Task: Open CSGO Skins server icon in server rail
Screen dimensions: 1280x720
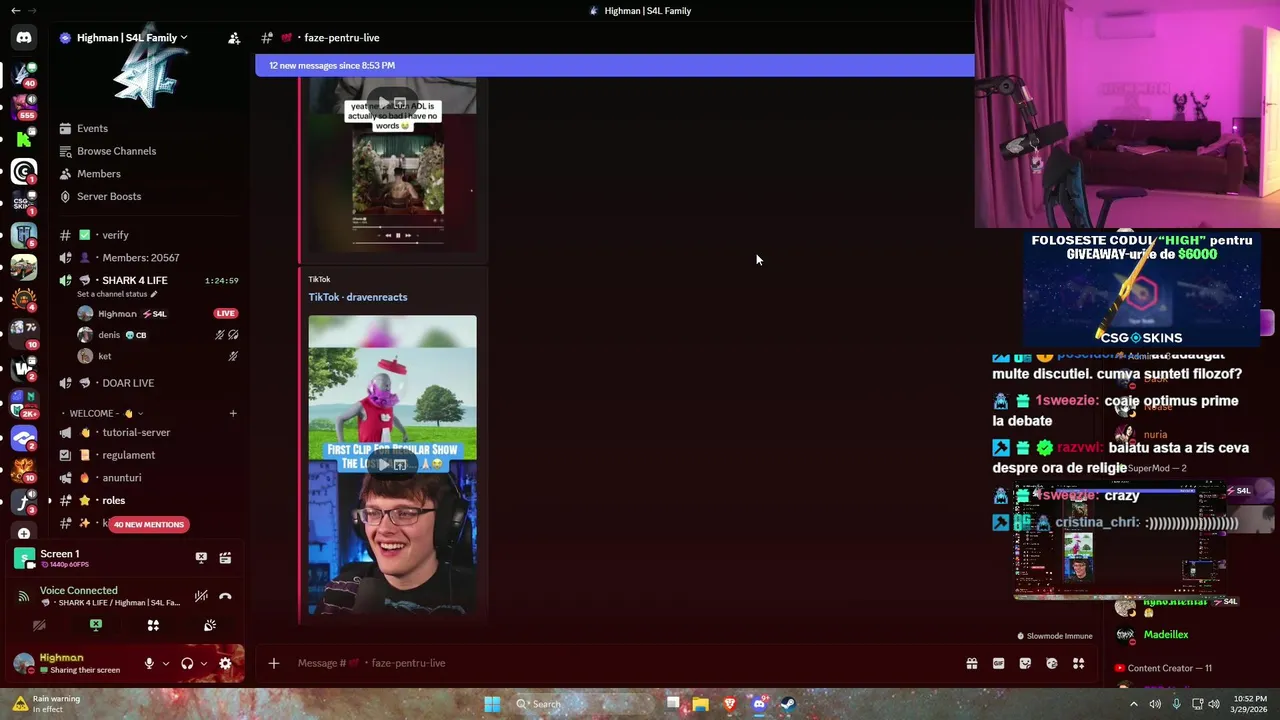Action: pos(24,203)
